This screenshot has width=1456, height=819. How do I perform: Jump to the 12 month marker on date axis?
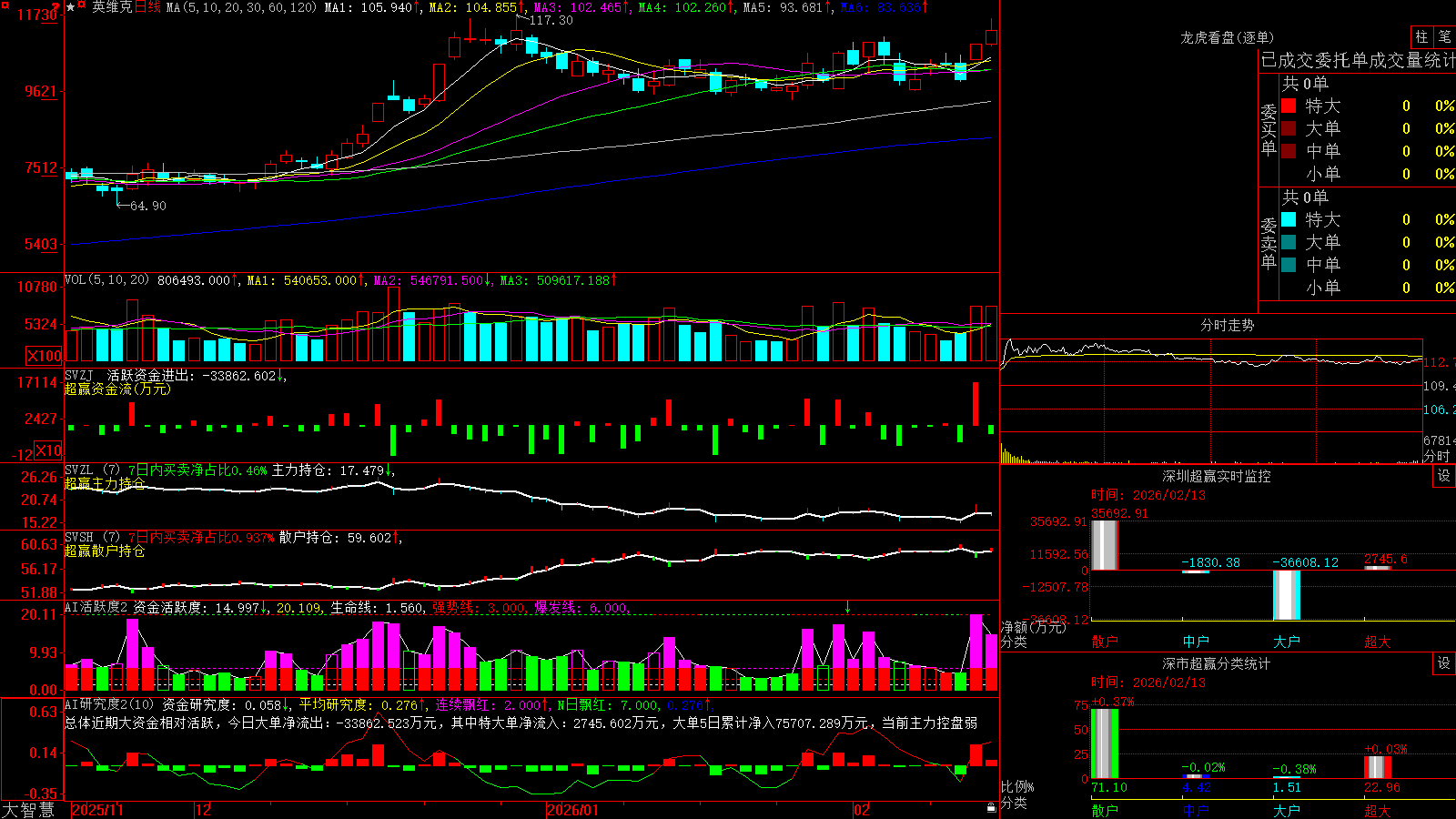point(204,810)
